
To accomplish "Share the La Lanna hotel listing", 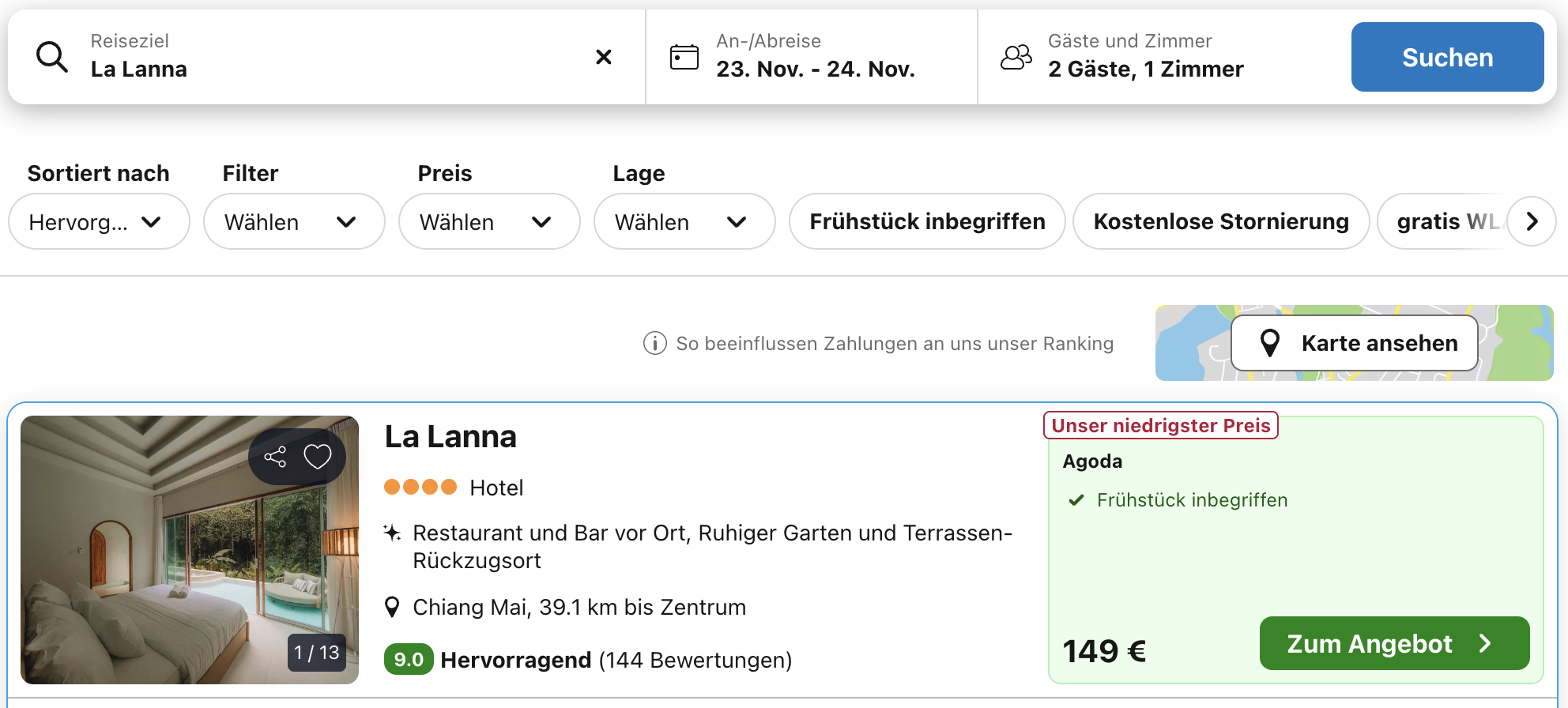I will [275, 457].
